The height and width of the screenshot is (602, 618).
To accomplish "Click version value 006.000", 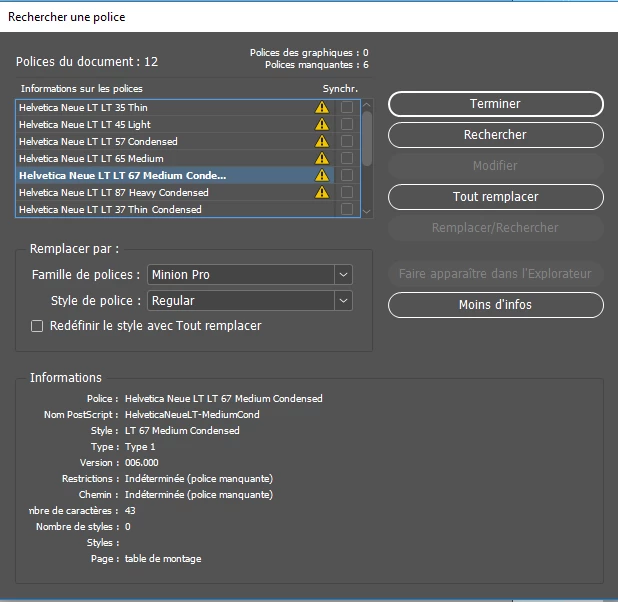I will pos(141,463).
